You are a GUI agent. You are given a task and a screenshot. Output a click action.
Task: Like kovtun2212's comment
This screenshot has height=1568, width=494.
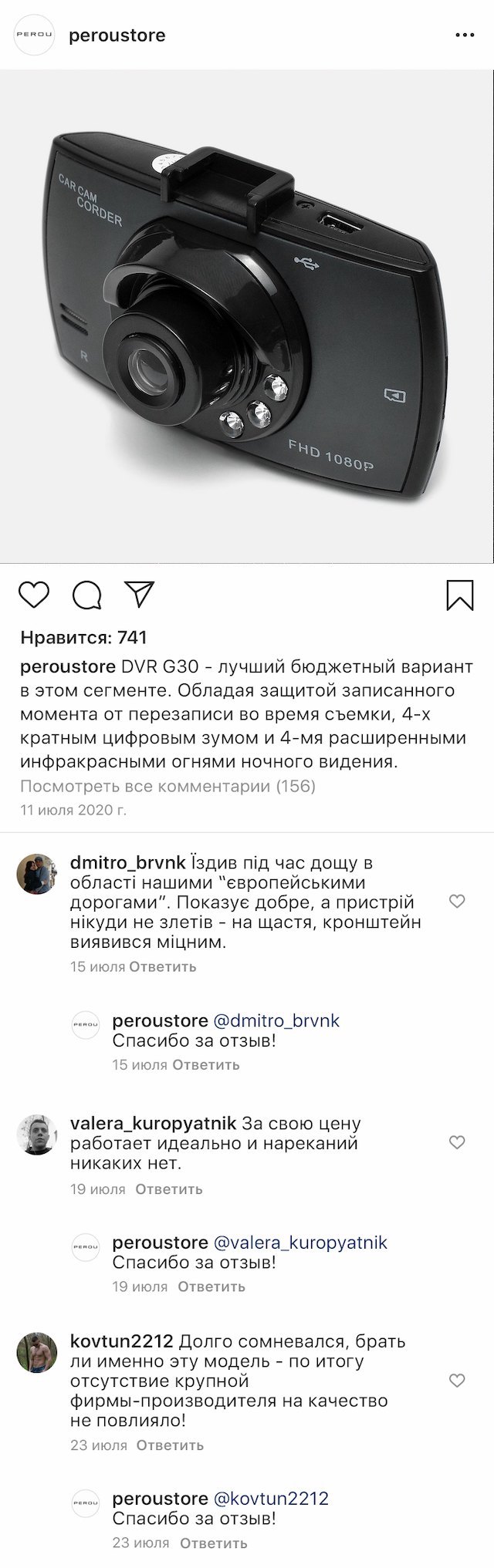tap(457, 1380)
